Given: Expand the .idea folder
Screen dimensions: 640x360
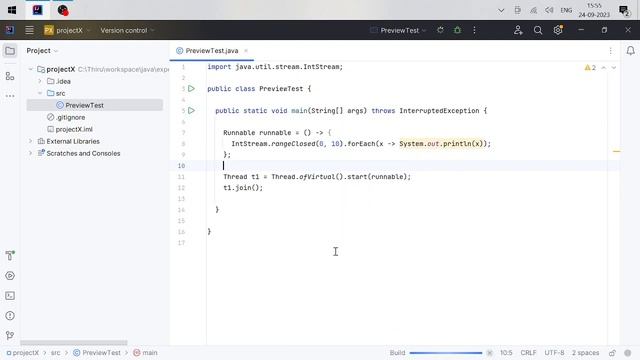Looking at the screenshot, I should pyautogui.click(x=40, y=81).
